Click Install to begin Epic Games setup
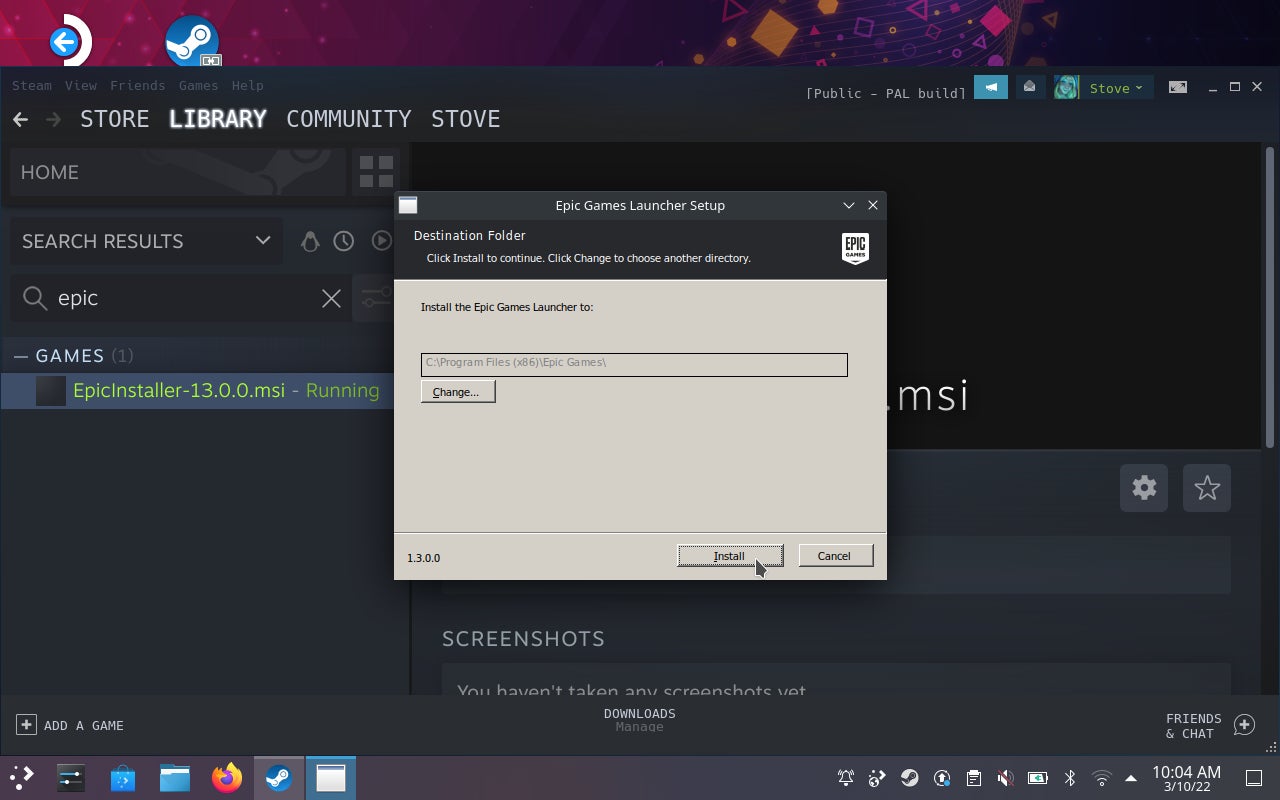The image size is (1280, 800). [729, 555]
